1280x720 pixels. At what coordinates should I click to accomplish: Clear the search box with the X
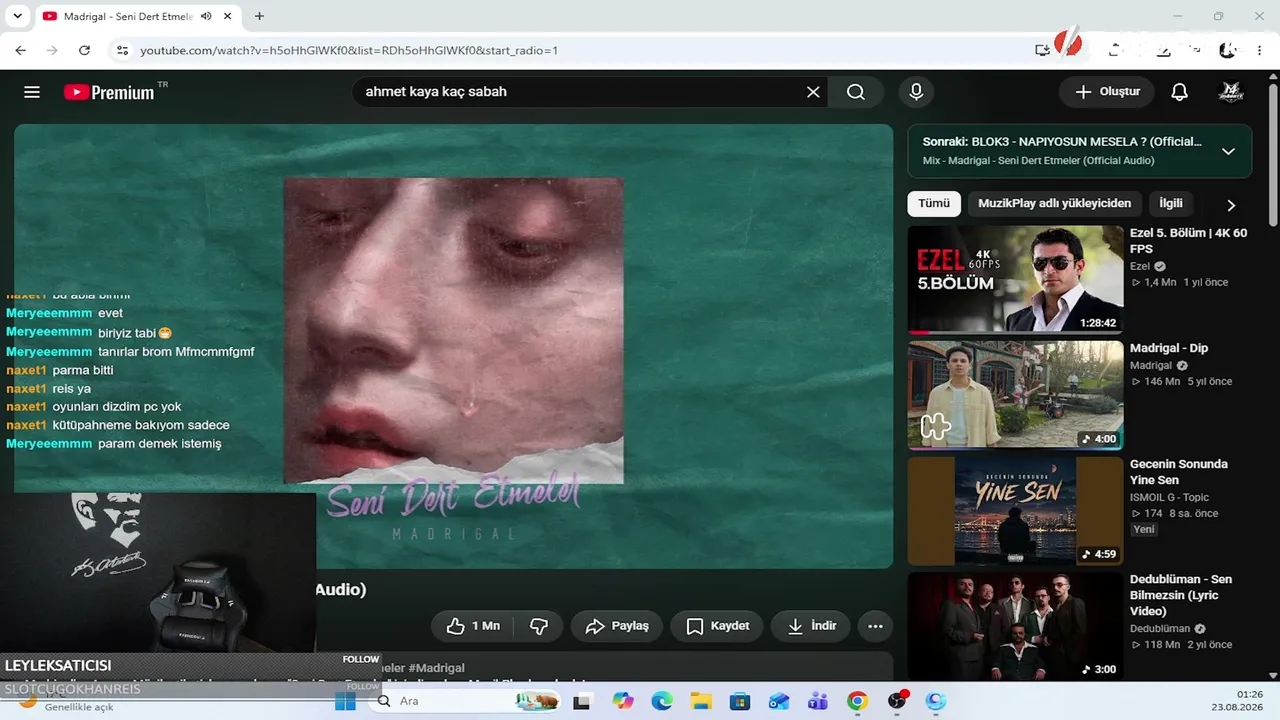pos(813,92)
